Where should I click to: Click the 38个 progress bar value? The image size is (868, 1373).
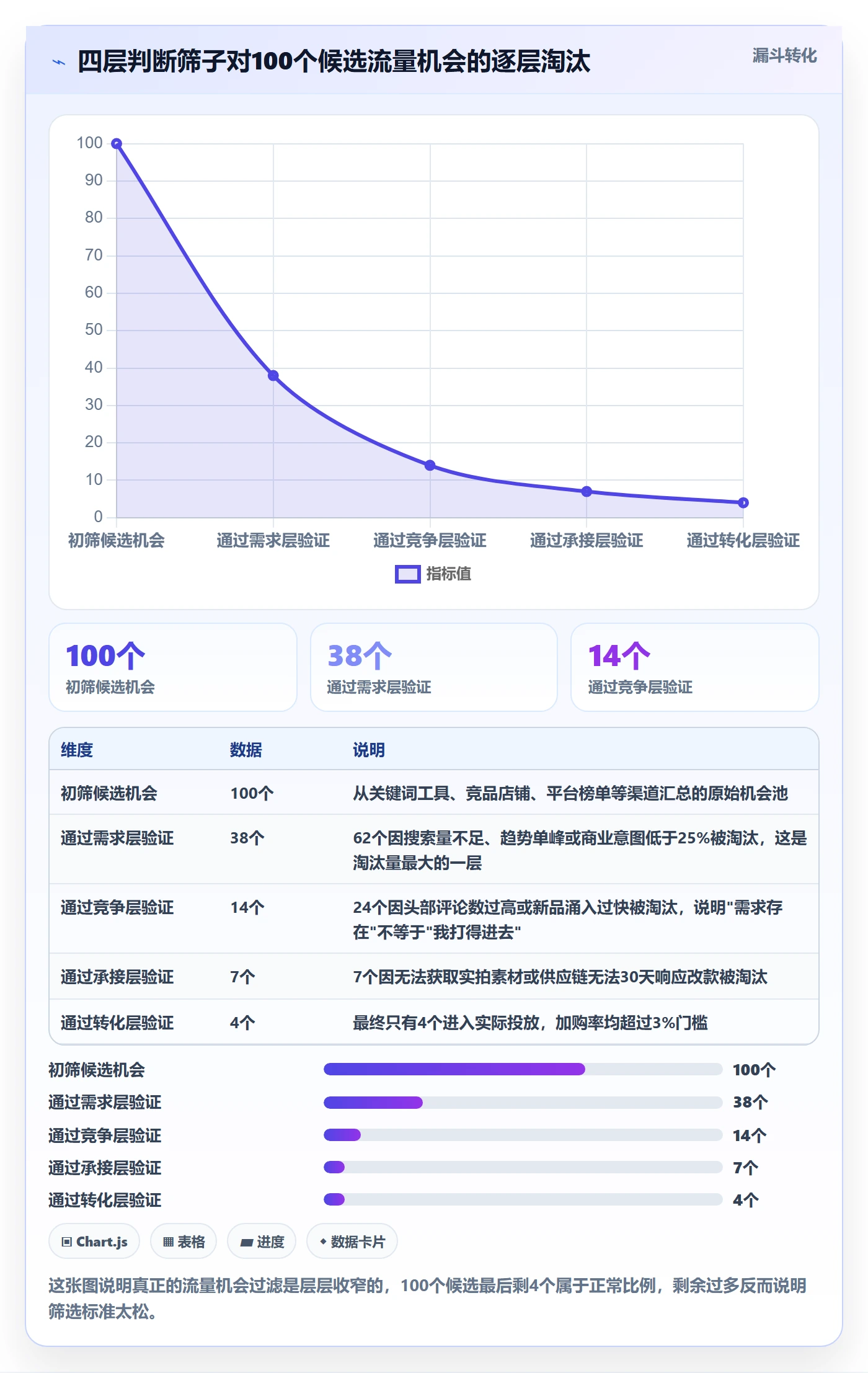(750, 1102)
